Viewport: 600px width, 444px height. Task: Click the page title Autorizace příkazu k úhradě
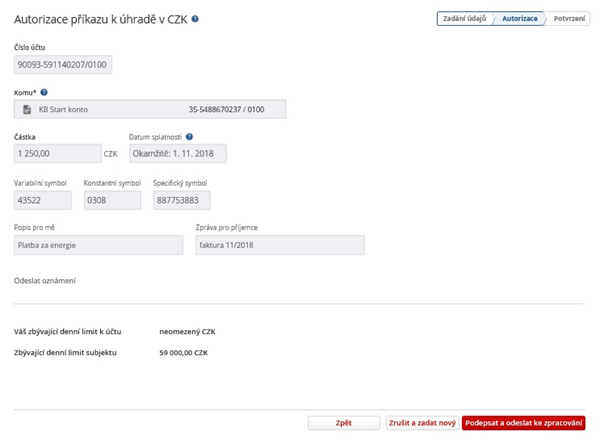coord(101,19)
